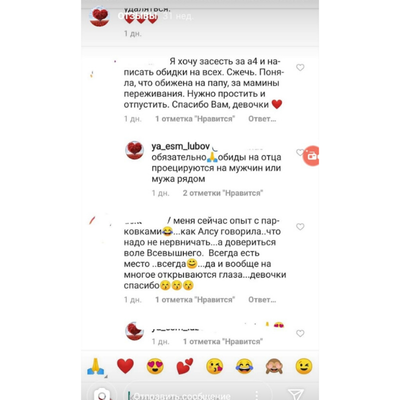This screenshot has width=400, height=400.
Task: Tap the orange floating camera button
Action: click(x=311, y=156)
